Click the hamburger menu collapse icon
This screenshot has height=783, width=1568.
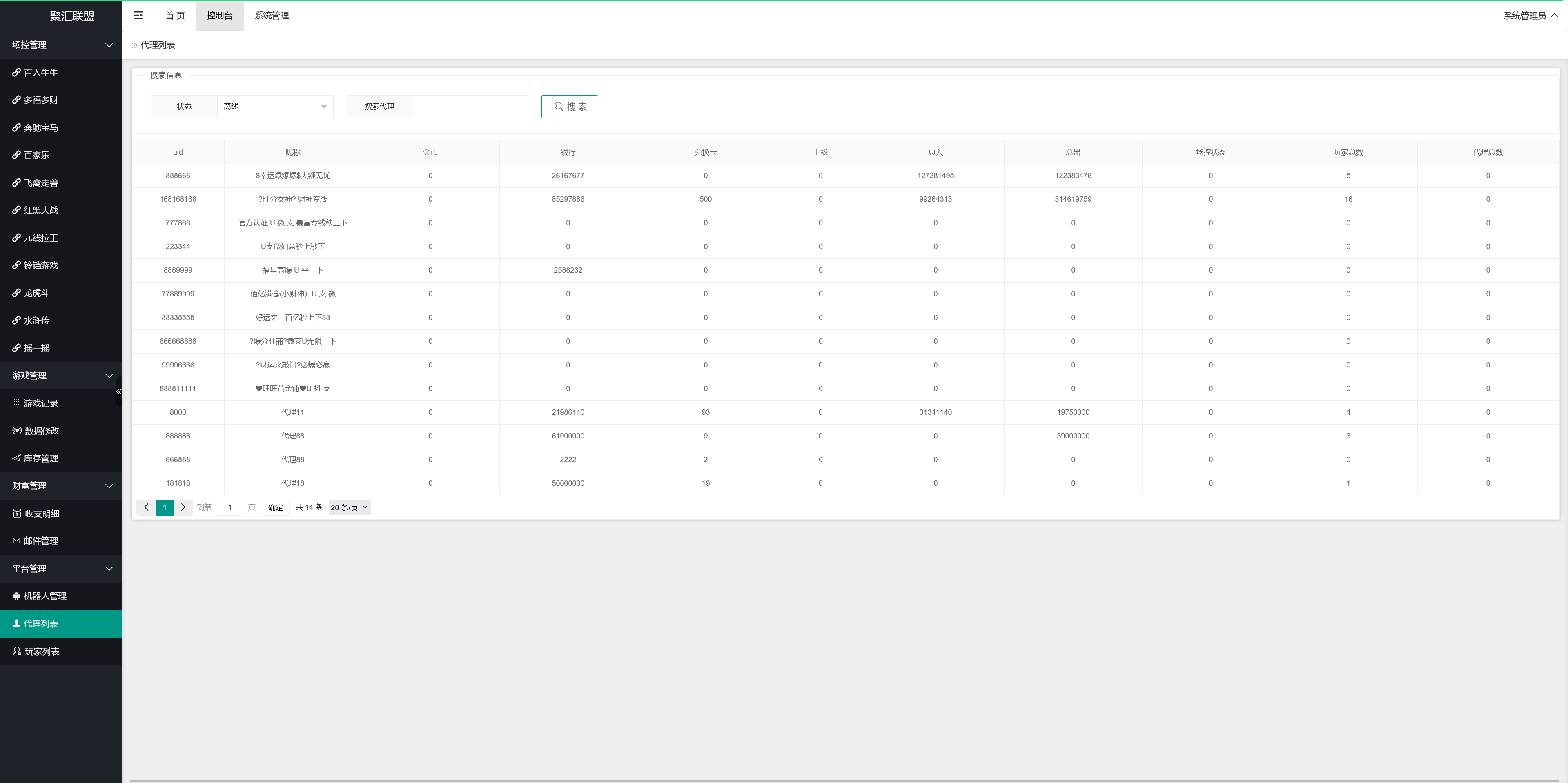pyautogui.click(x=138, y=15)
